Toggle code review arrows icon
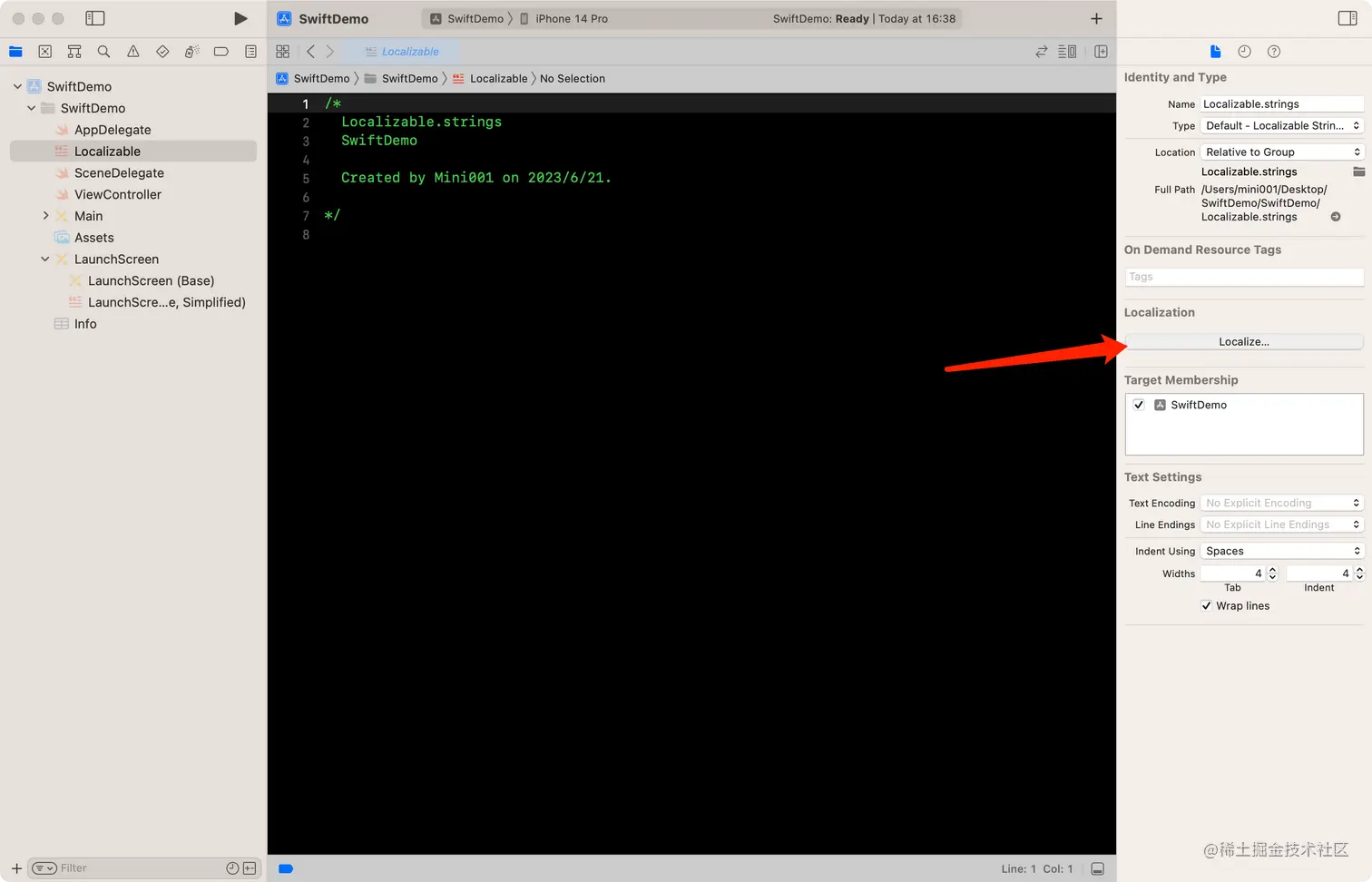 [x=1042, y=52]
